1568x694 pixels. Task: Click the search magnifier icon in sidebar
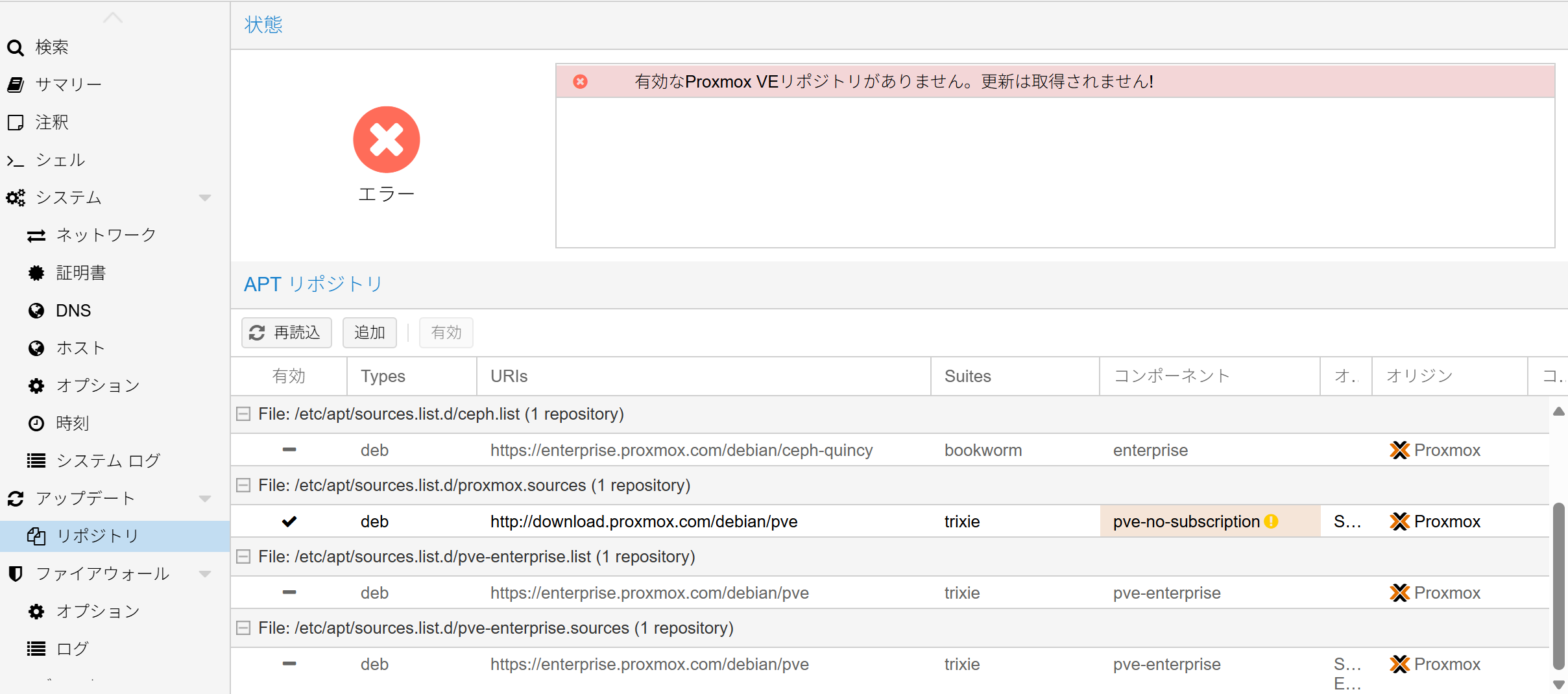(16, 47)
